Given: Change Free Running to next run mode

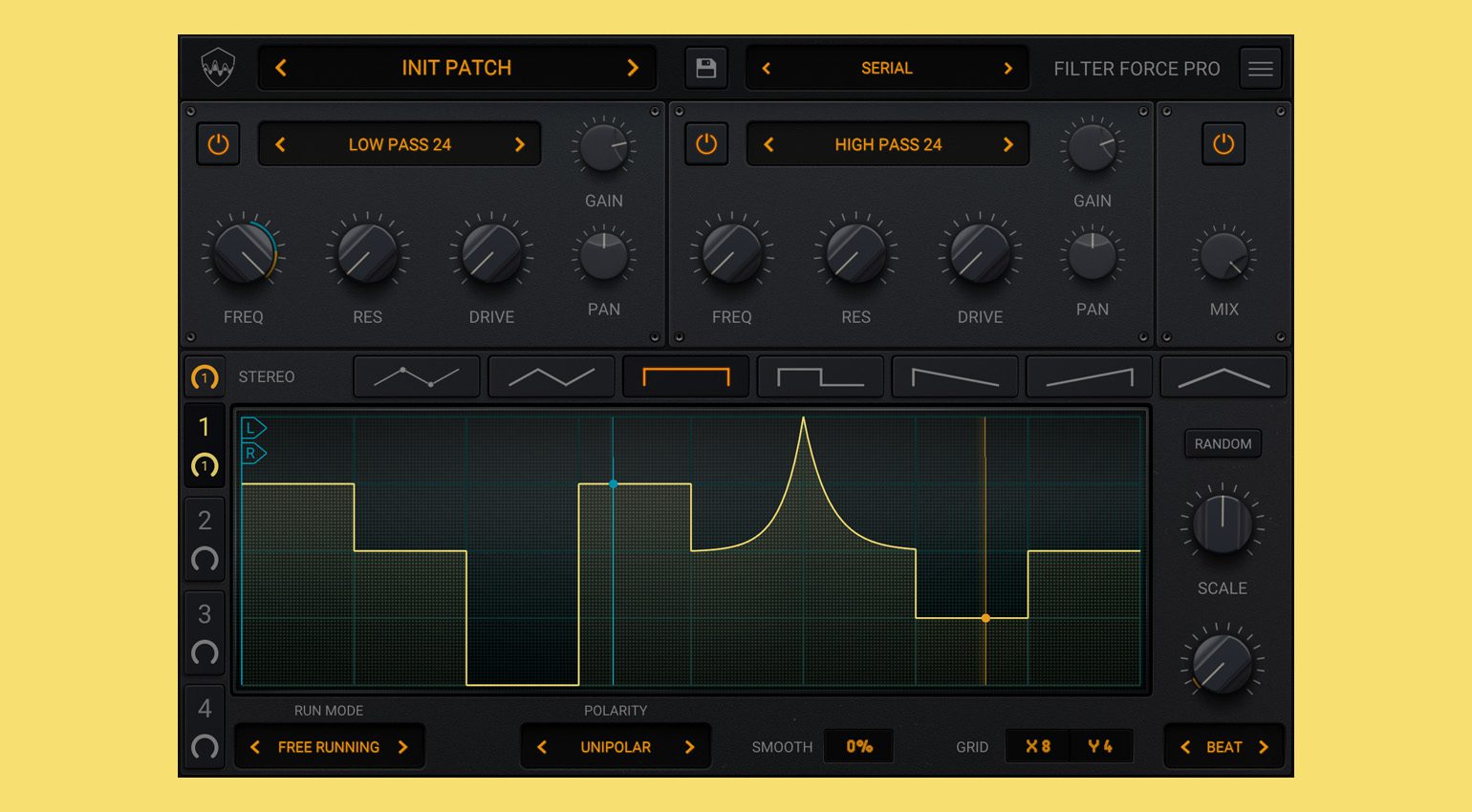Looking at the screenshot, I should (x=403, y=747).
